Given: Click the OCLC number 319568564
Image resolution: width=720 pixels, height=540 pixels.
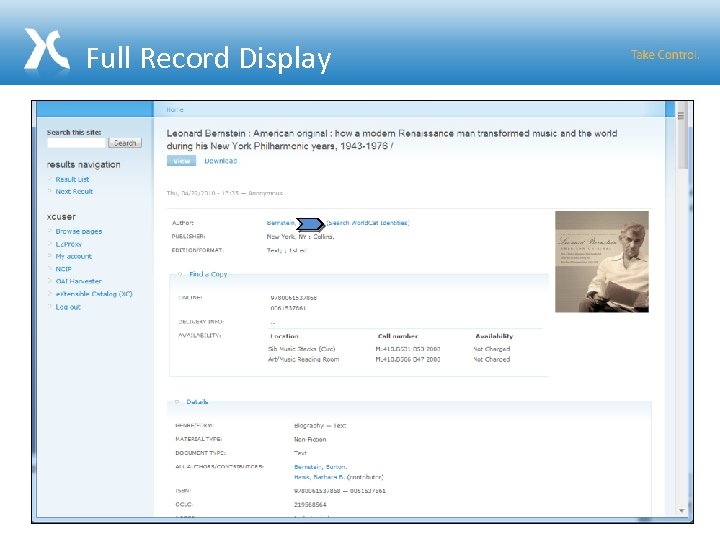Looking at the screenshot, I should tap(310, 505).
